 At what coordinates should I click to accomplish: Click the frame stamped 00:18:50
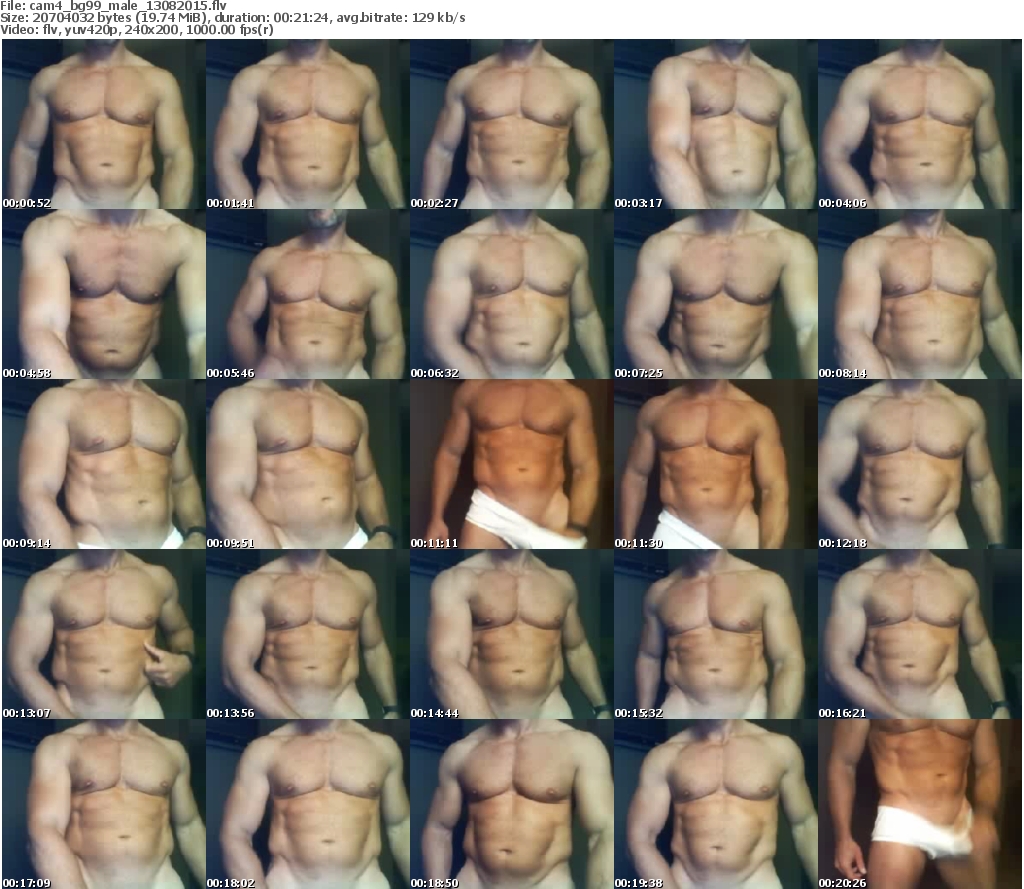tap(511, 803)
